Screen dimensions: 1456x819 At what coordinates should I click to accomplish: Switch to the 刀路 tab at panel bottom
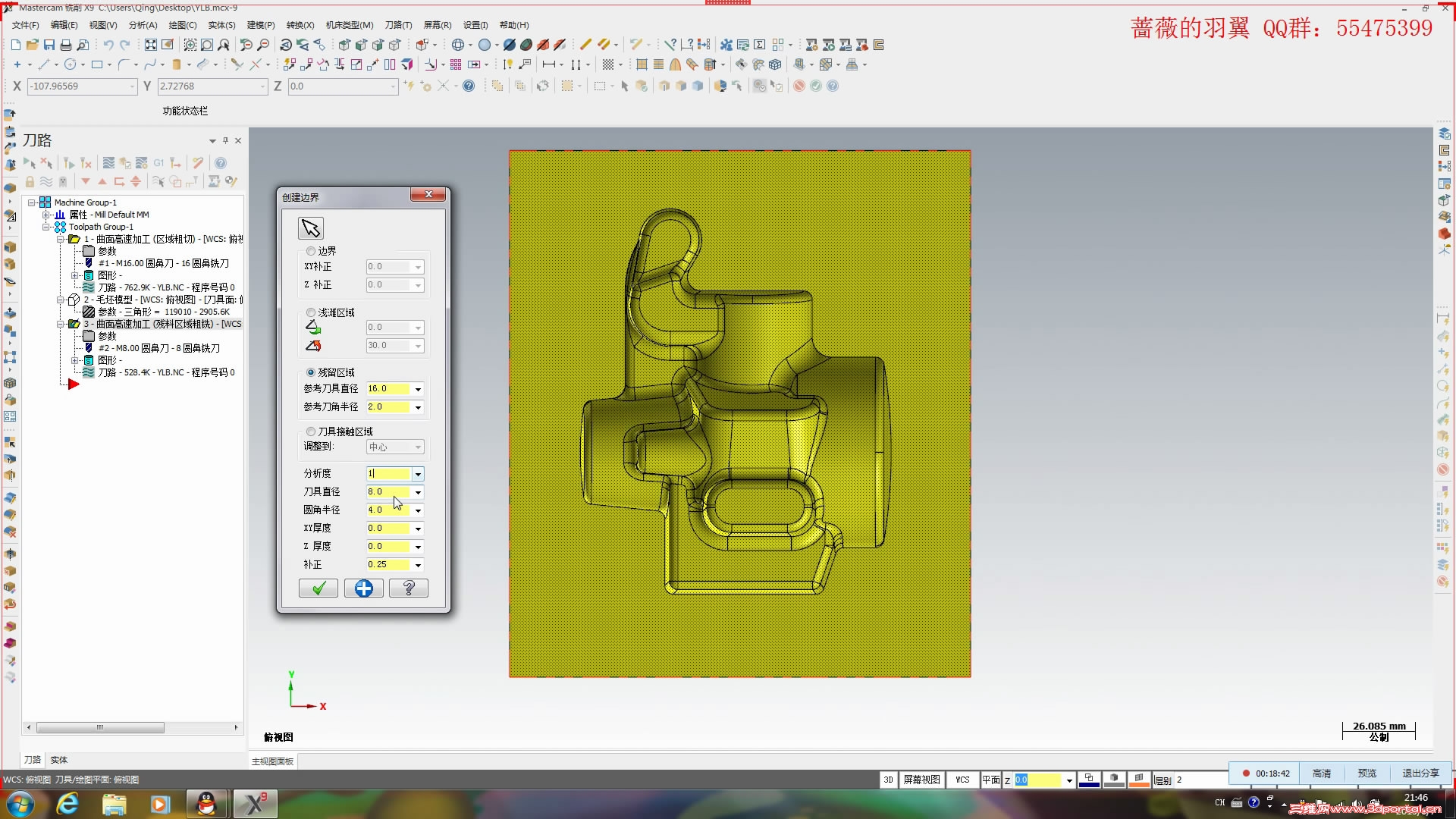[x=33, y=760]
